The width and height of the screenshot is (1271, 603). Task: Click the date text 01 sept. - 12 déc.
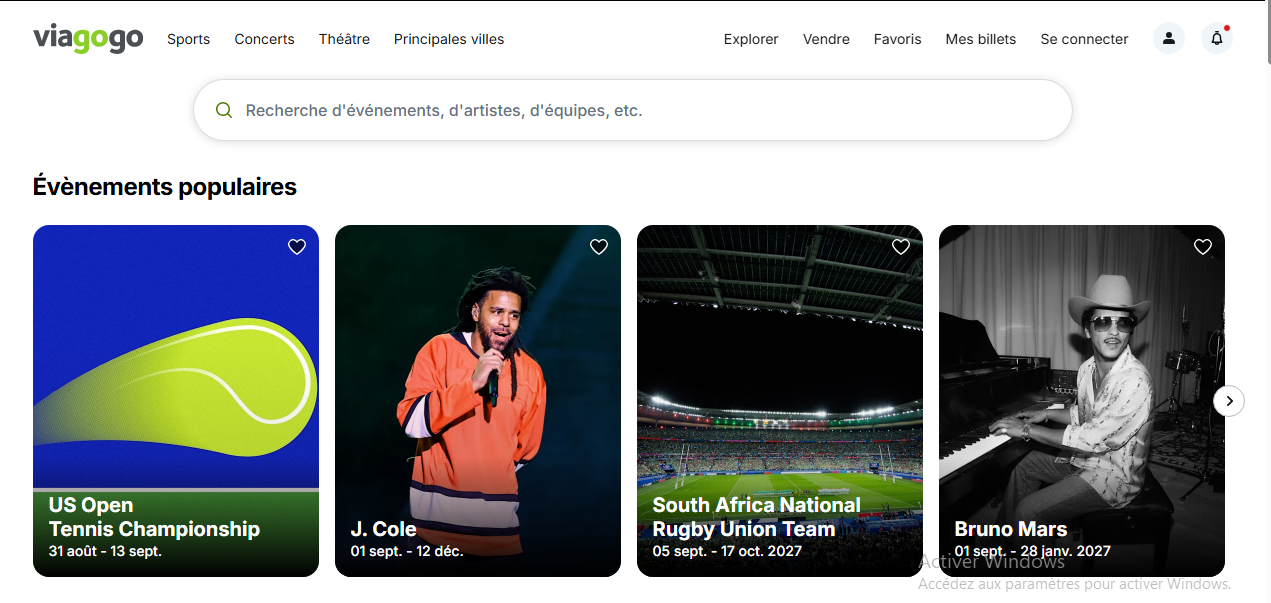coord(407,551)
